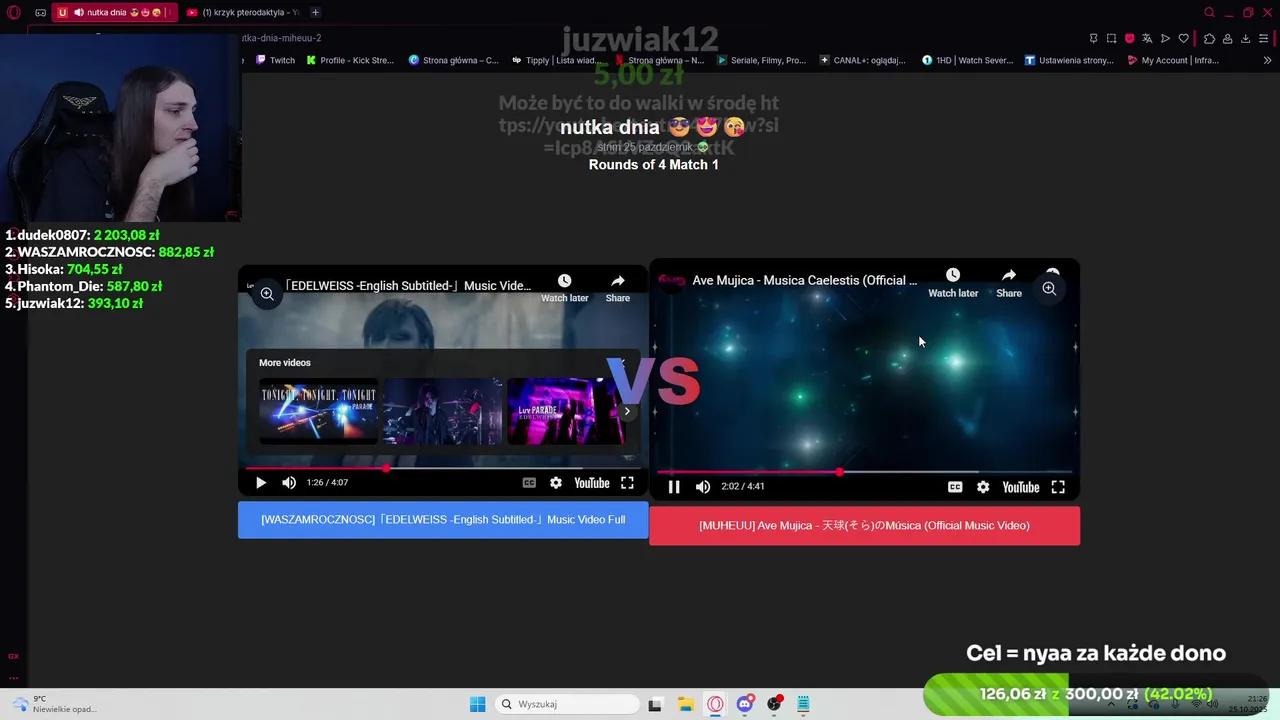The image size is (1280, 720).
Task: Open the Easy Setup lines icon
Action: tap(1265, 38)
